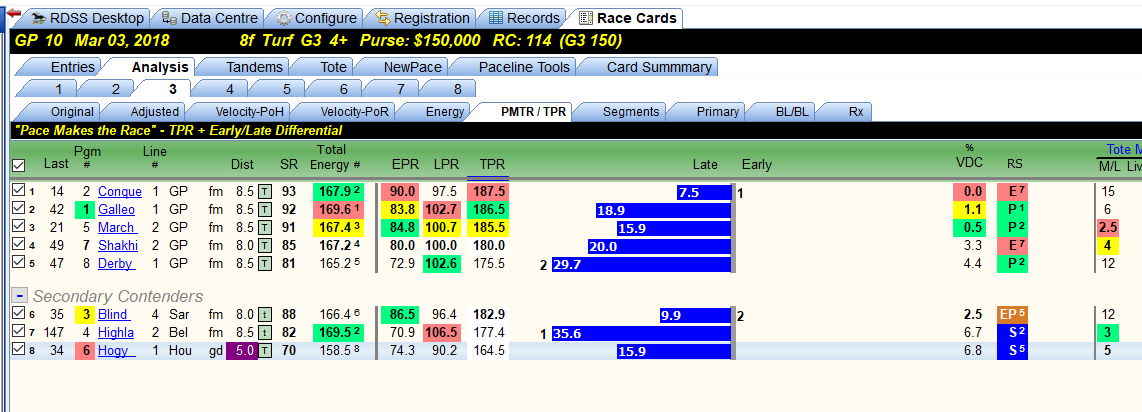Click Highla's 35.6 late bar

point(641,333)
